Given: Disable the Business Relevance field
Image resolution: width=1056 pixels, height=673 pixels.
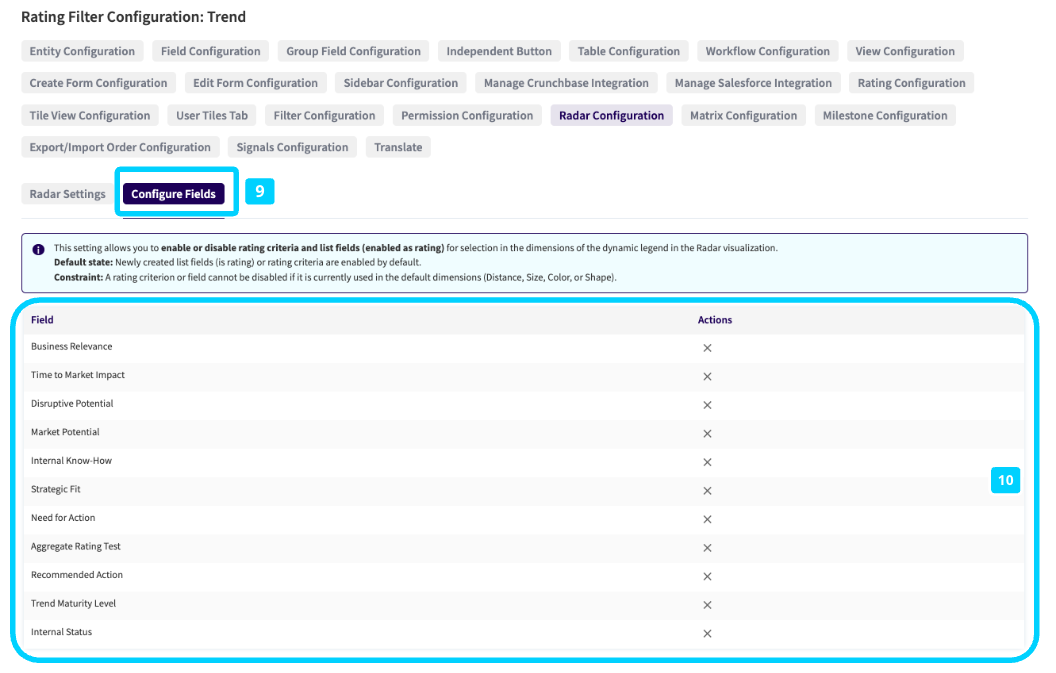Looking at the screenshot, I should pos(707,348).
